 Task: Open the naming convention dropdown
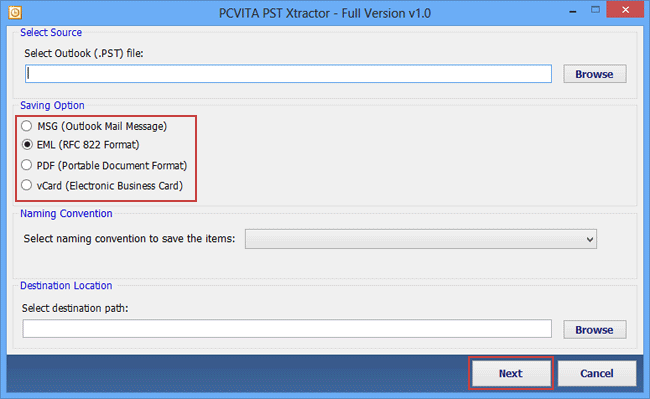[x=421, y=239]
